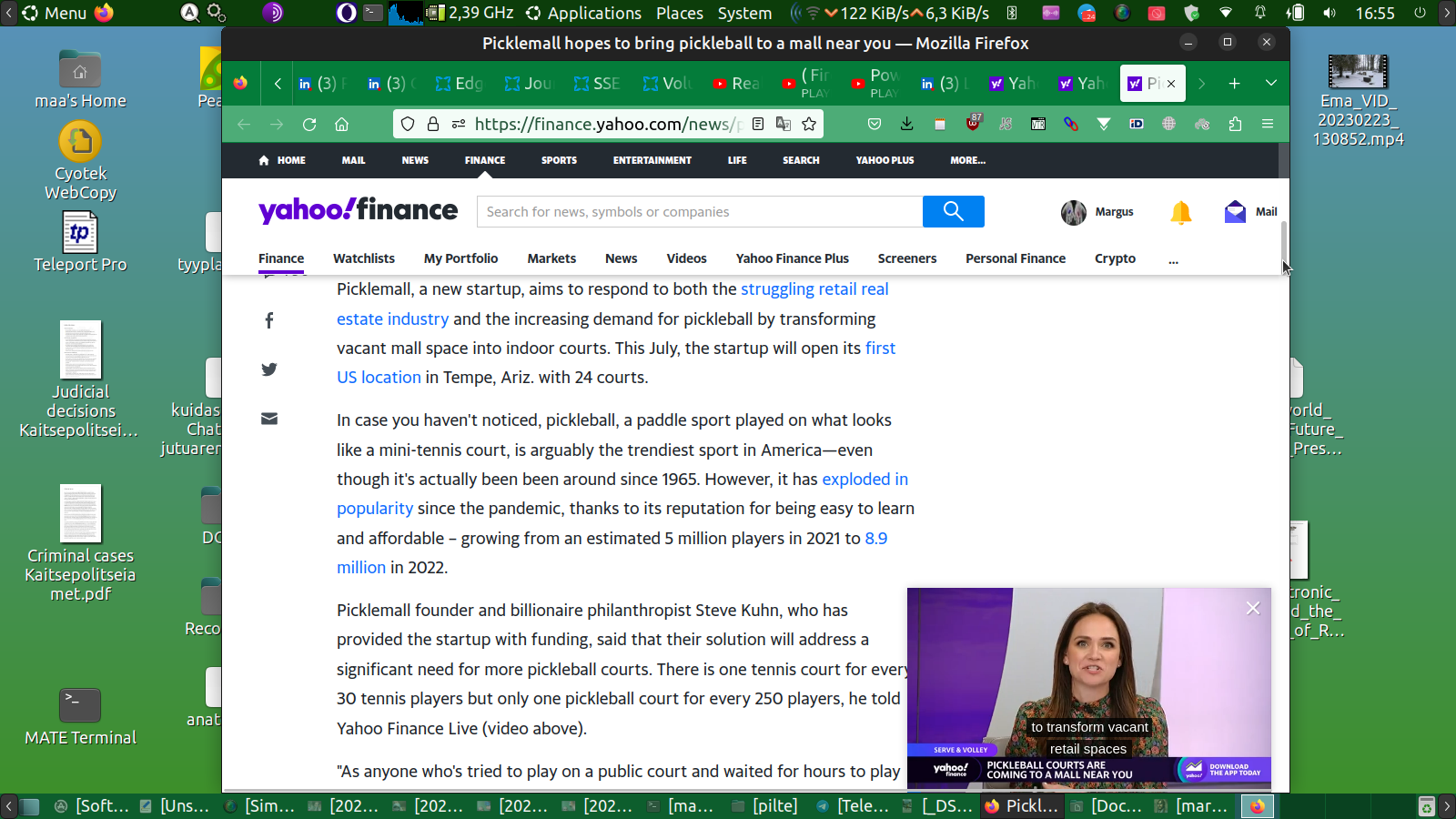Open the Screeners navigation item
Screen dimensions: 1456x819
907,258
